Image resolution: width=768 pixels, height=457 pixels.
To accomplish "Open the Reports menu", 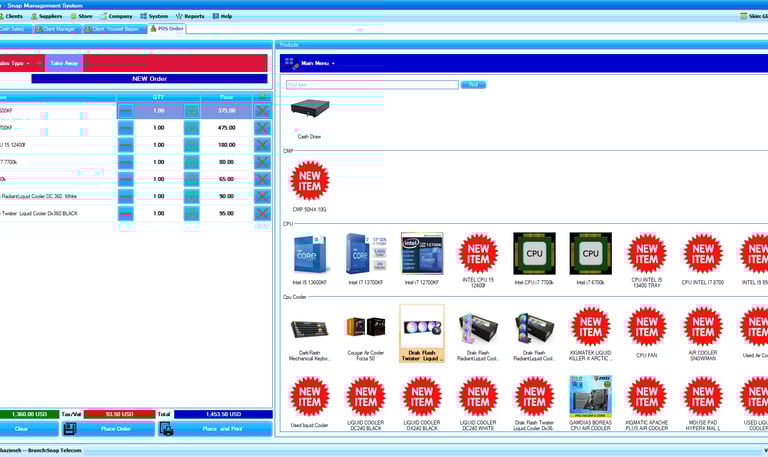I will pyautogui.click(x=190, y=16).
